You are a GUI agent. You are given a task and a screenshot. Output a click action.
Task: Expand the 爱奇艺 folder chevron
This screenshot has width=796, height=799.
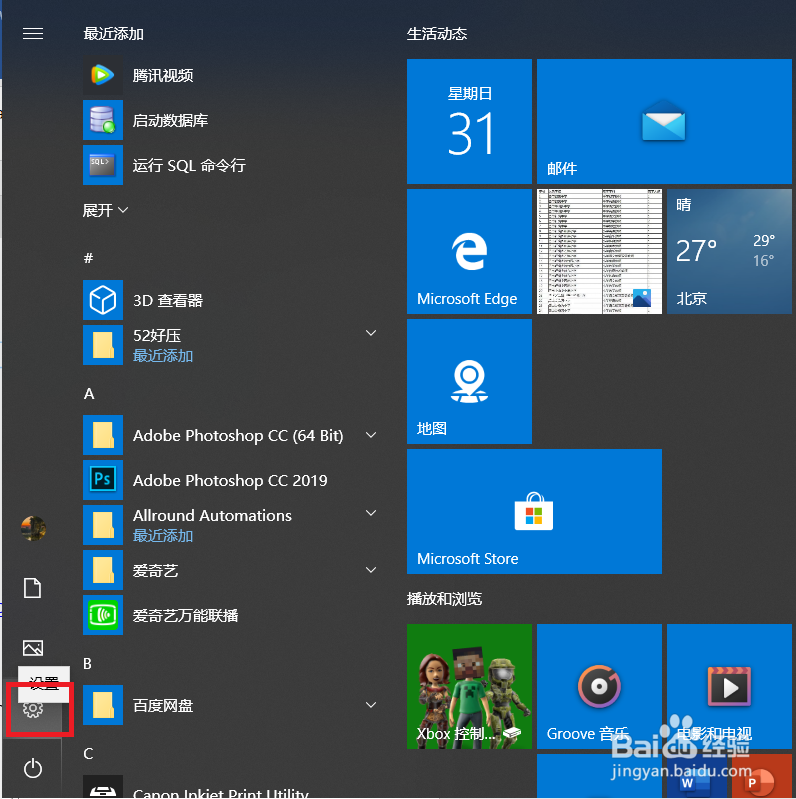[x=371, y=570]
